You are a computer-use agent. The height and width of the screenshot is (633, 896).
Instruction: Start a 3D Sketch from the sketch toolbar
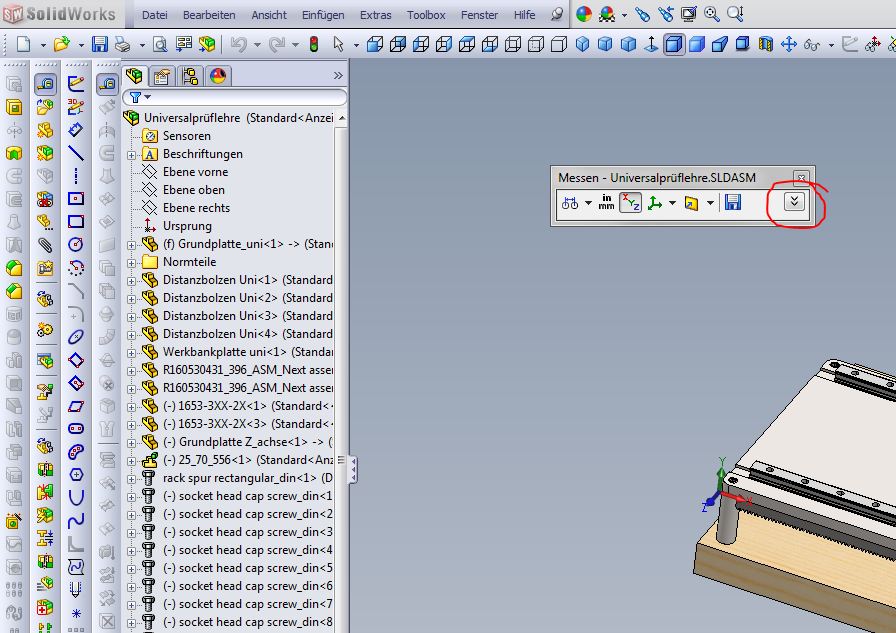tap(75, 106)
